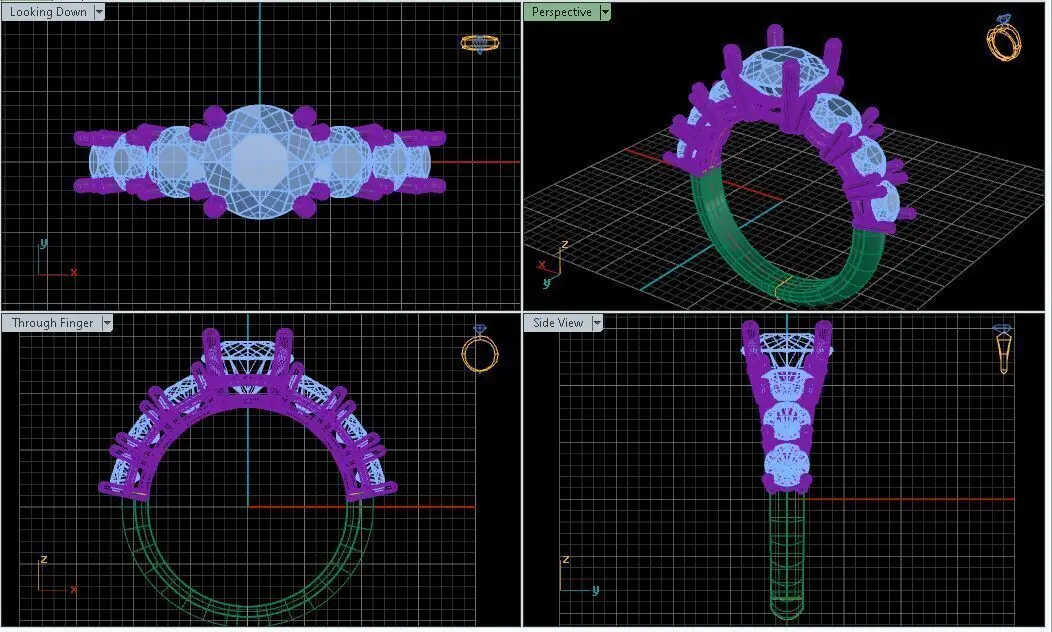This screenshot has height=632, width=1052.
Task: Open the Perspective viewport dropdown arrow
Action: (x=605, y=12)
